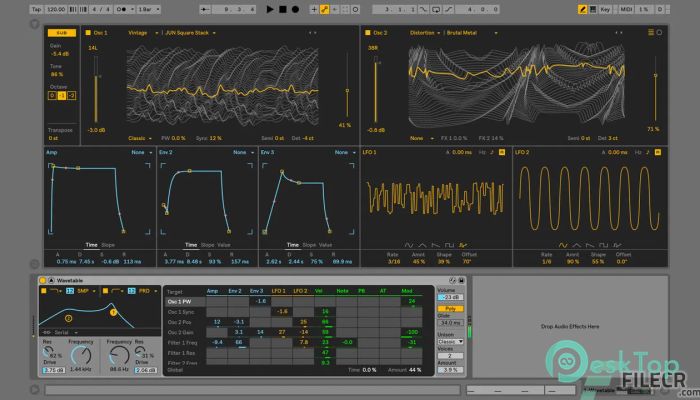Toggle the Wavetable device activator button
Viewport: 700px width, 400px height.
(43, 280)
